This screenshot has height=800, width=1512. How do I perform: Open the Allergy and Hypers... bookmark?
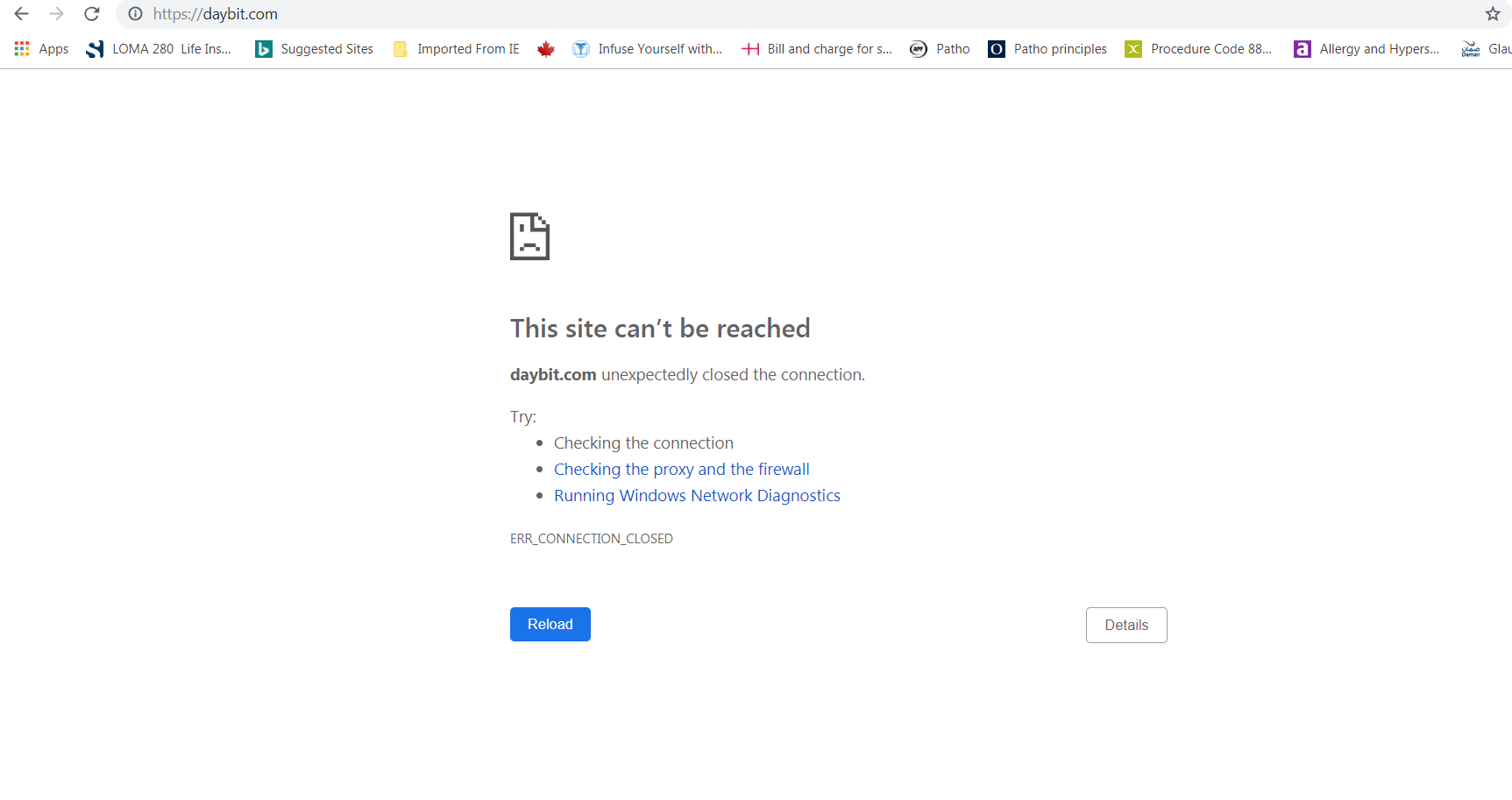click(x=1366, y=49)
